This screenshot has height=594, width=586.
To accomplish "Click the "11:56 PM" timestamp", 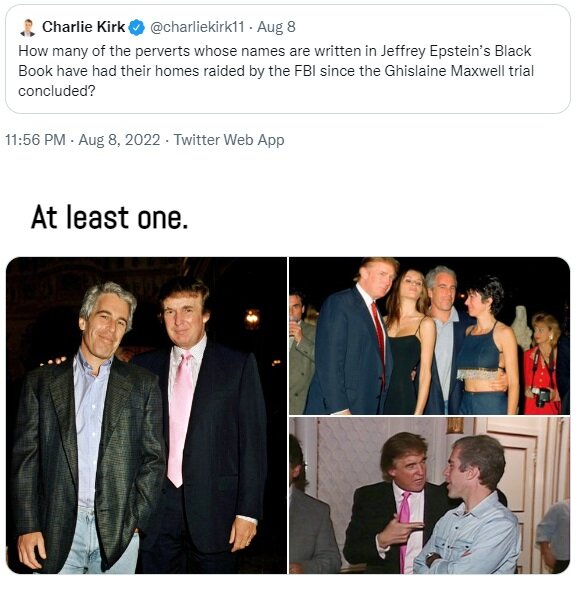I will 35,139.
